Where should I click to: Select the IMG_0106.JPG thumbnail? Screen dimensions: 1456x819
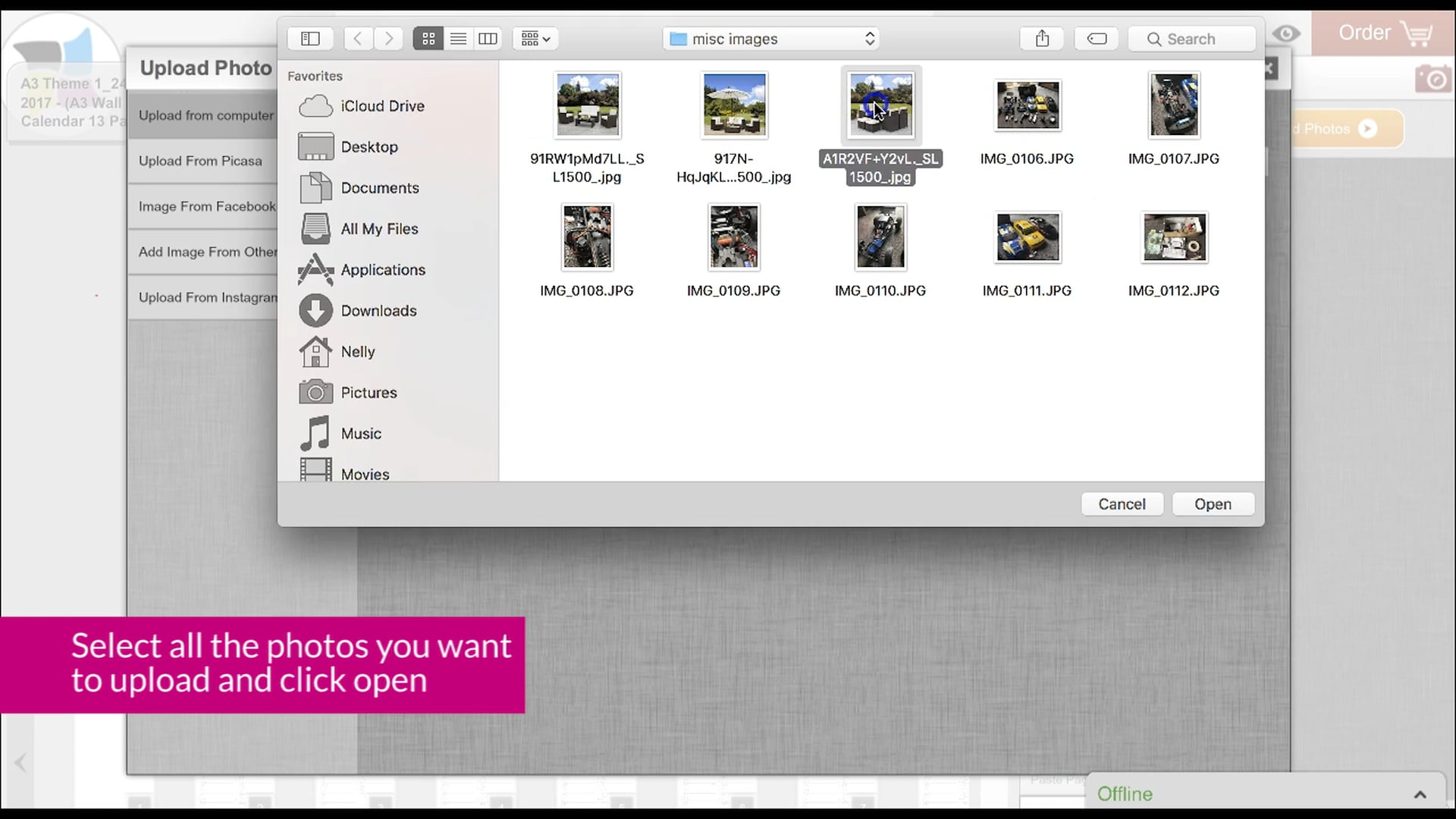[x=1028, y=105]
